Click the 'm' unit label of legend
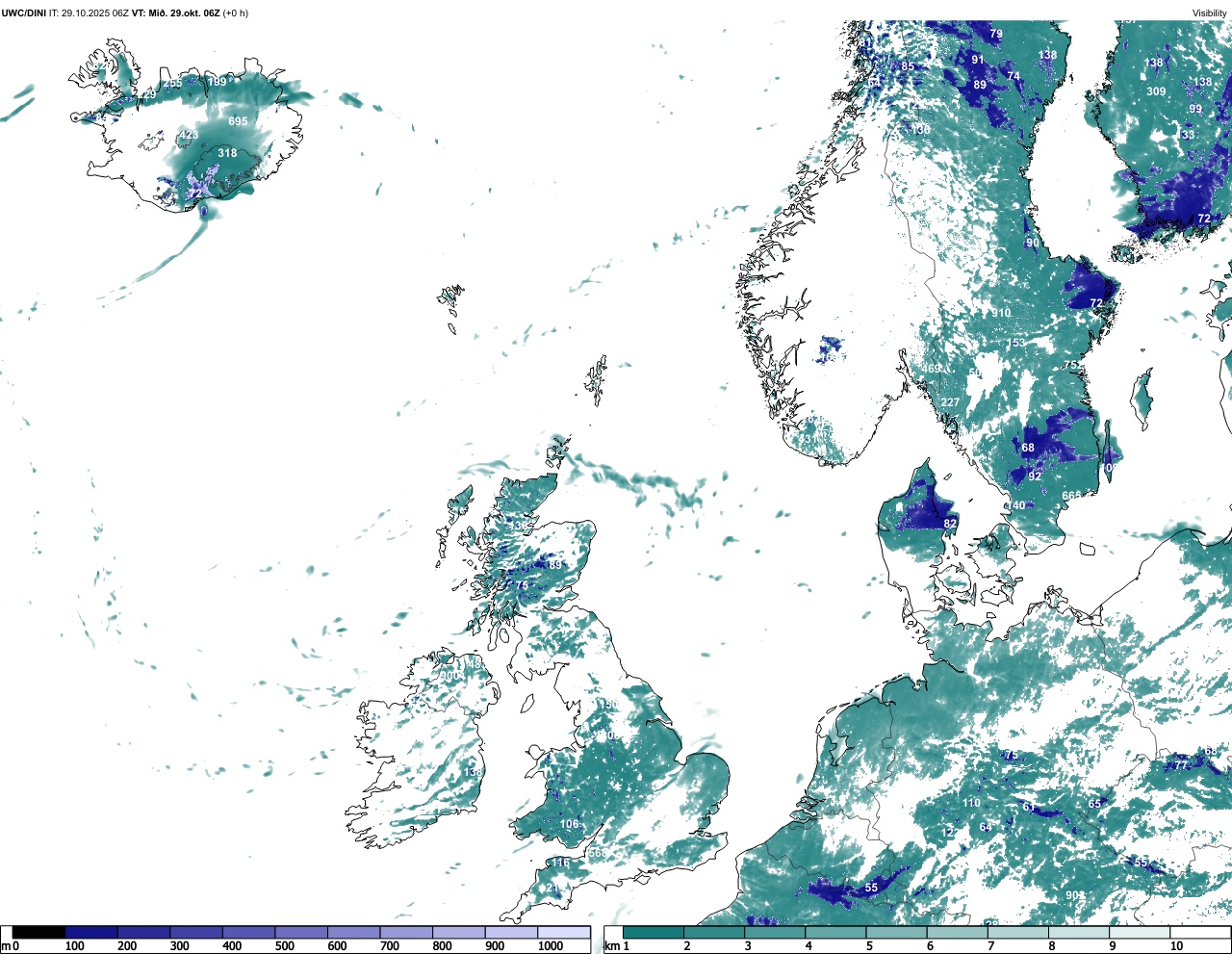The width and height of the screenshot is (1232, 954). pos(6,946)
